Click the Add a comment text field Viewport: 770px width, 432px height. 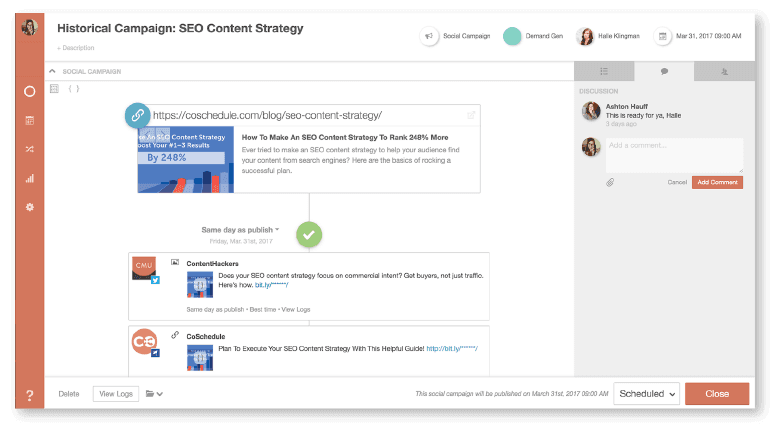[674, 154]
